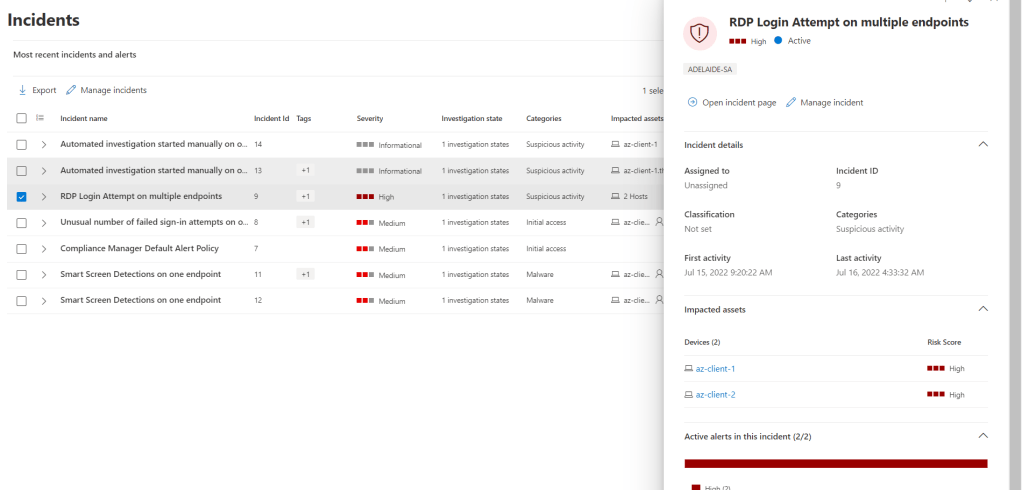Expand the Unusual number of failed sign-in row
Viewport: 1022px width, 490px height.
click(x=44, y=222)
